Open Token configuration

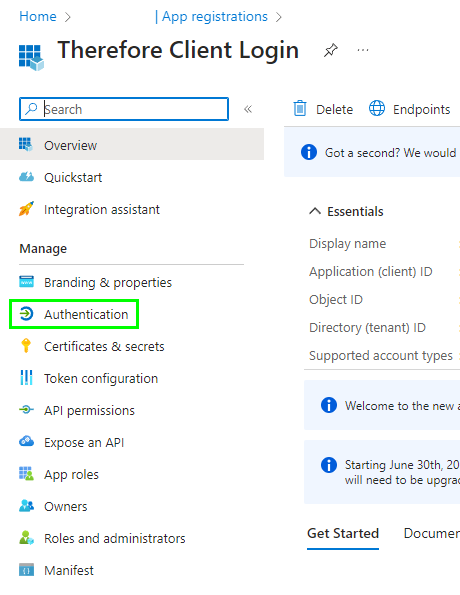click(x=101, y=379)
